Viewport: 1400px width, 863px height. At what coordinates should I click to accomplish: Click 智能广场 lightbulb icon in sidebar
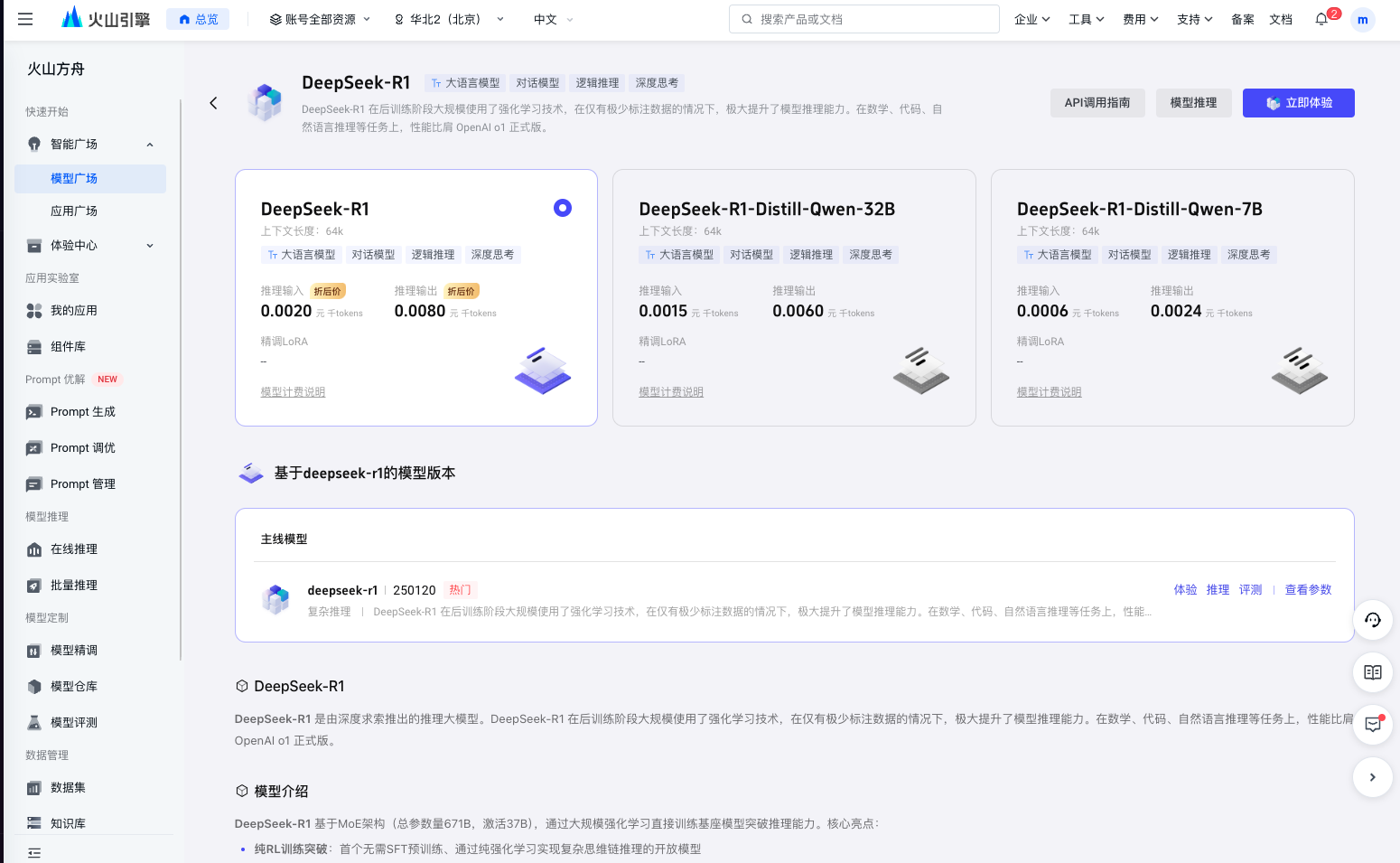coord(34,144)
